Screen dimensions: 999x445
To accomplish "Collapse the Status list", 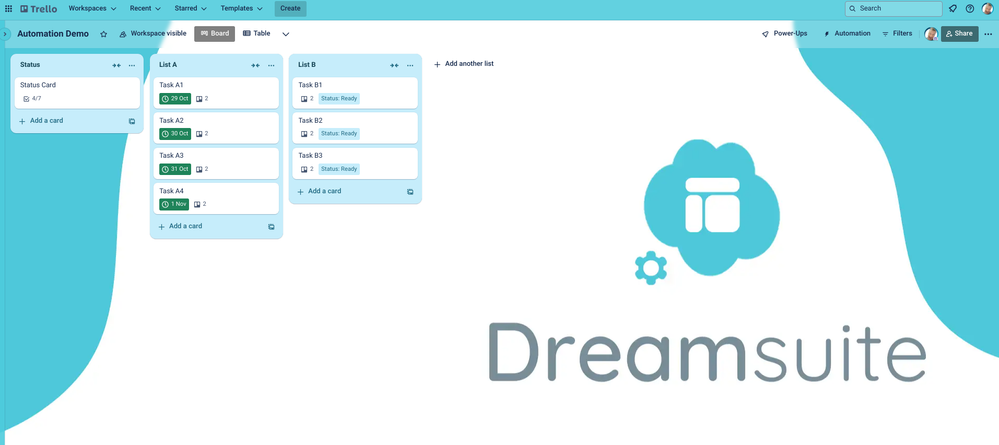I will (x=117, y=65).
